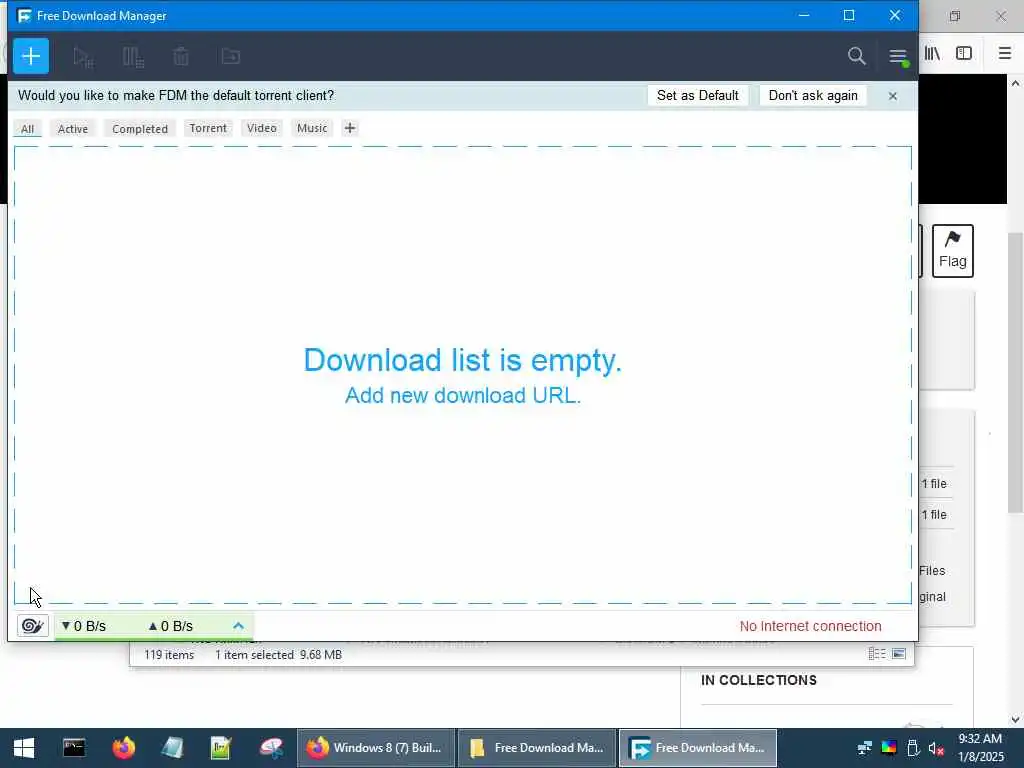Click the Add new download URL link
This screenshot has height=768, width=1024.
[462, 395]
